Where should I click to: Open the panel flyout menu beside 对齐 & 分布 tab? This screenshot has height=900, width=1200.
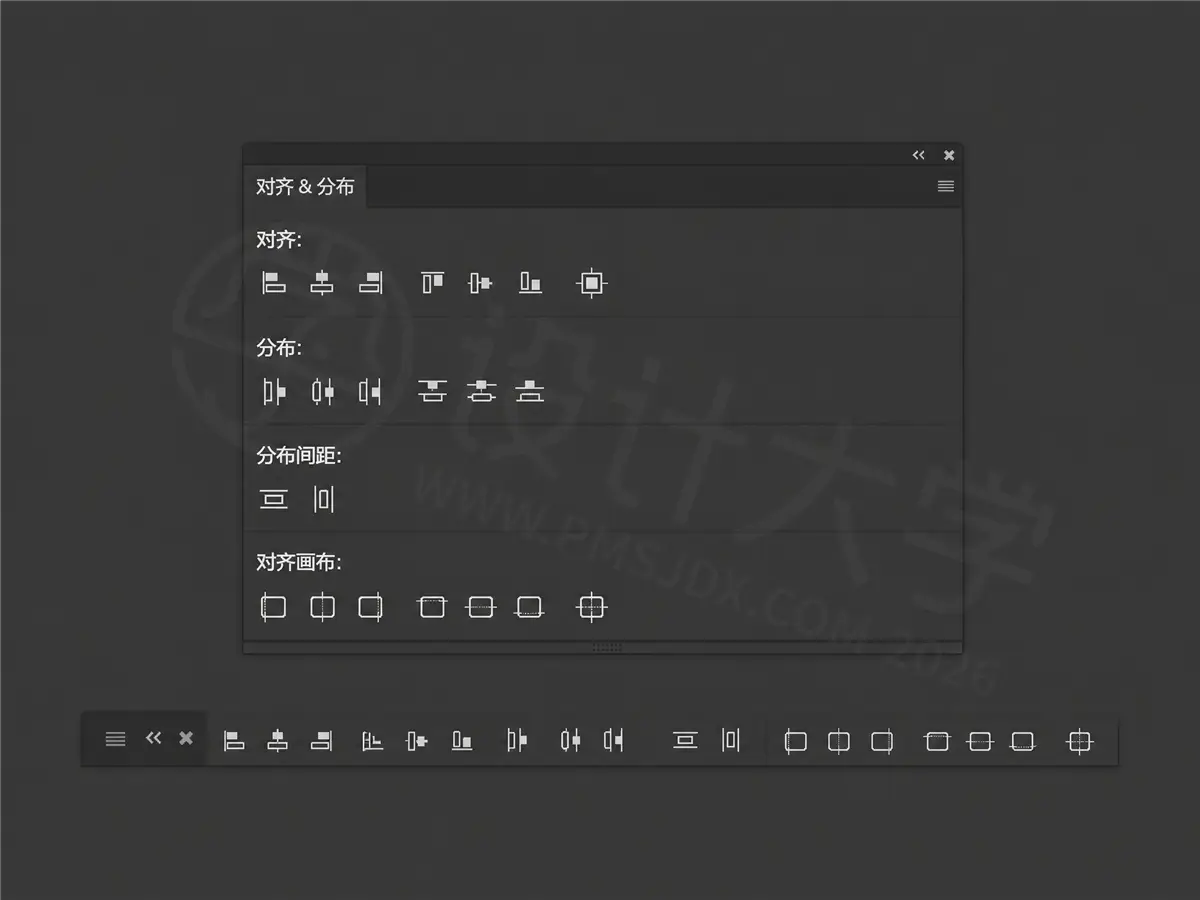coord(946,187)
